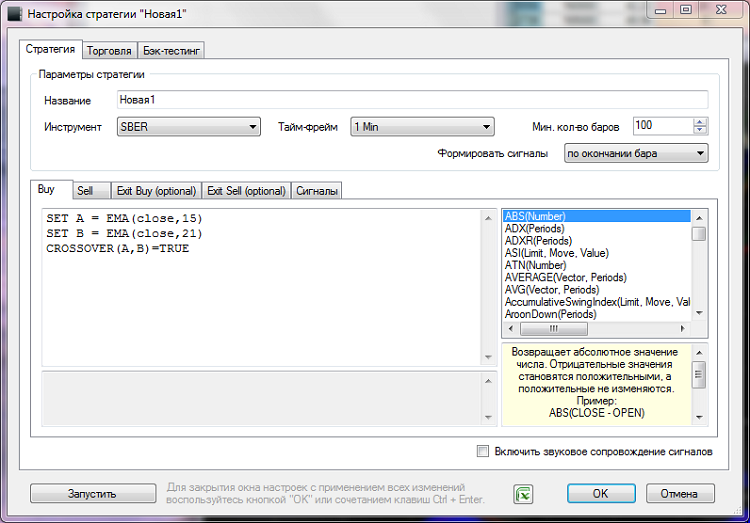Select AroonDown(Periods) in function list
The height and width of the screenshot is (523, 750).
[x=596, y=314]
